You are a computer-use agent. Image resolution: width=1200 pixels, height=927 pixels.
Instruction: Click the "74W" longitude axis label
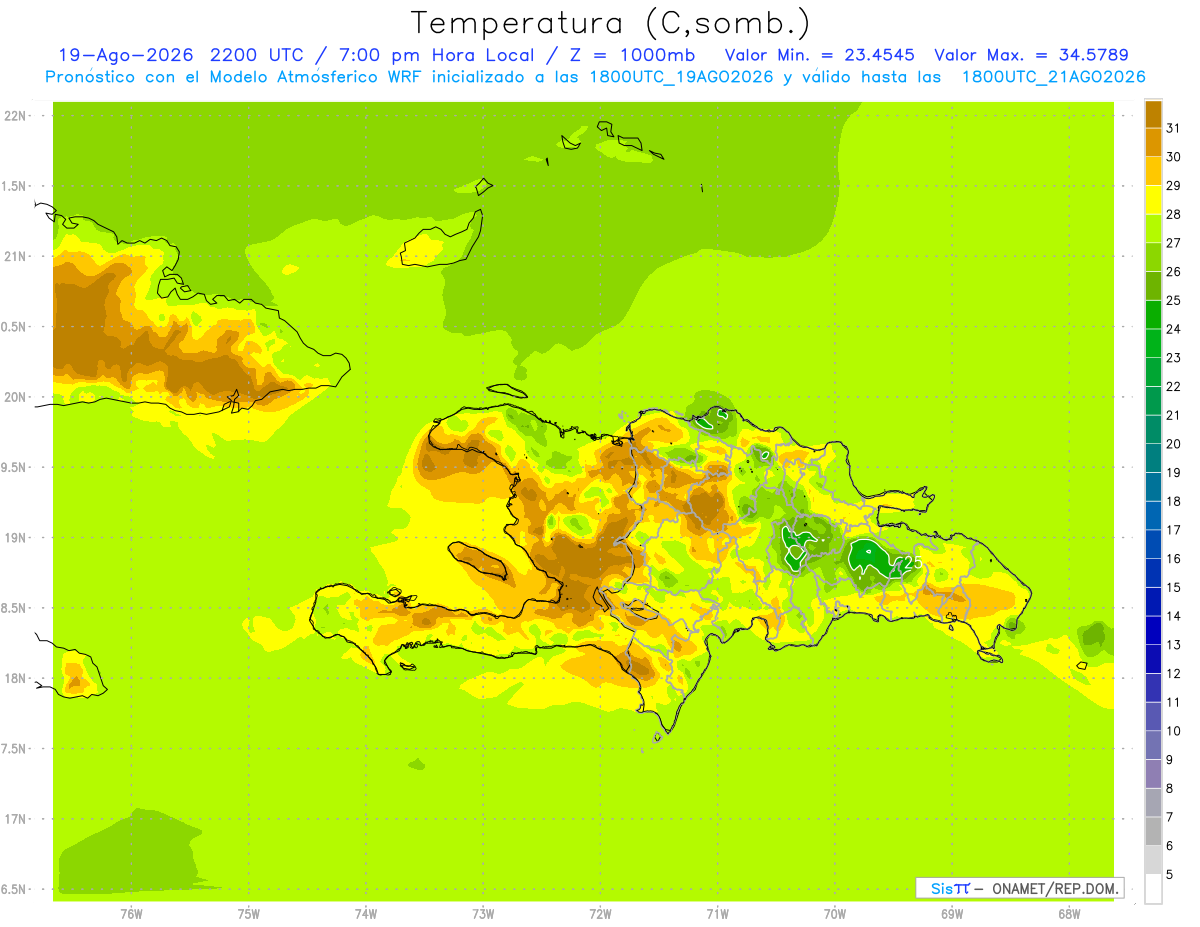[366, 914]
